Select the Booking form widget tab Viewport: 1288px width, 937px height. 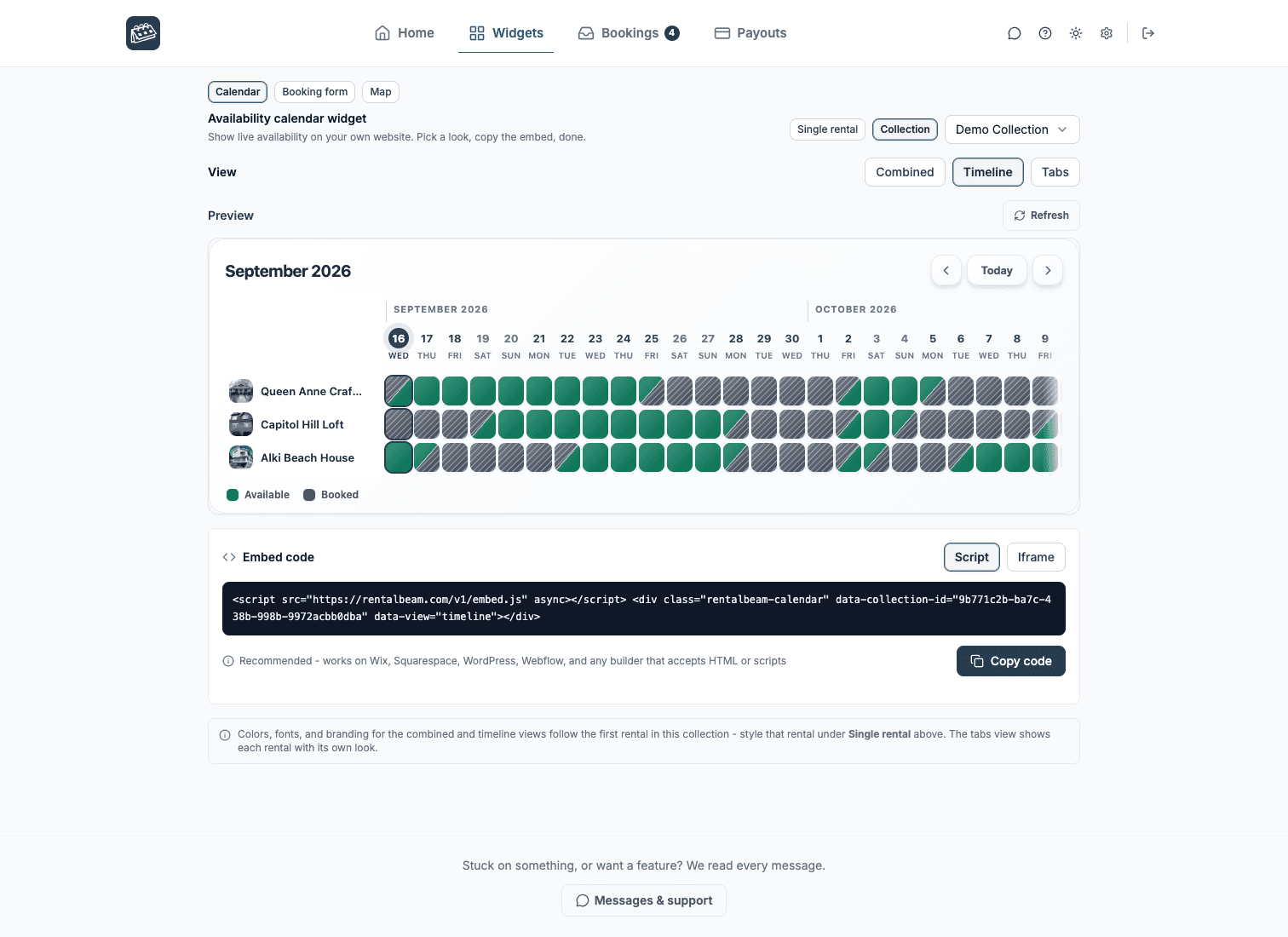(315, 92)
